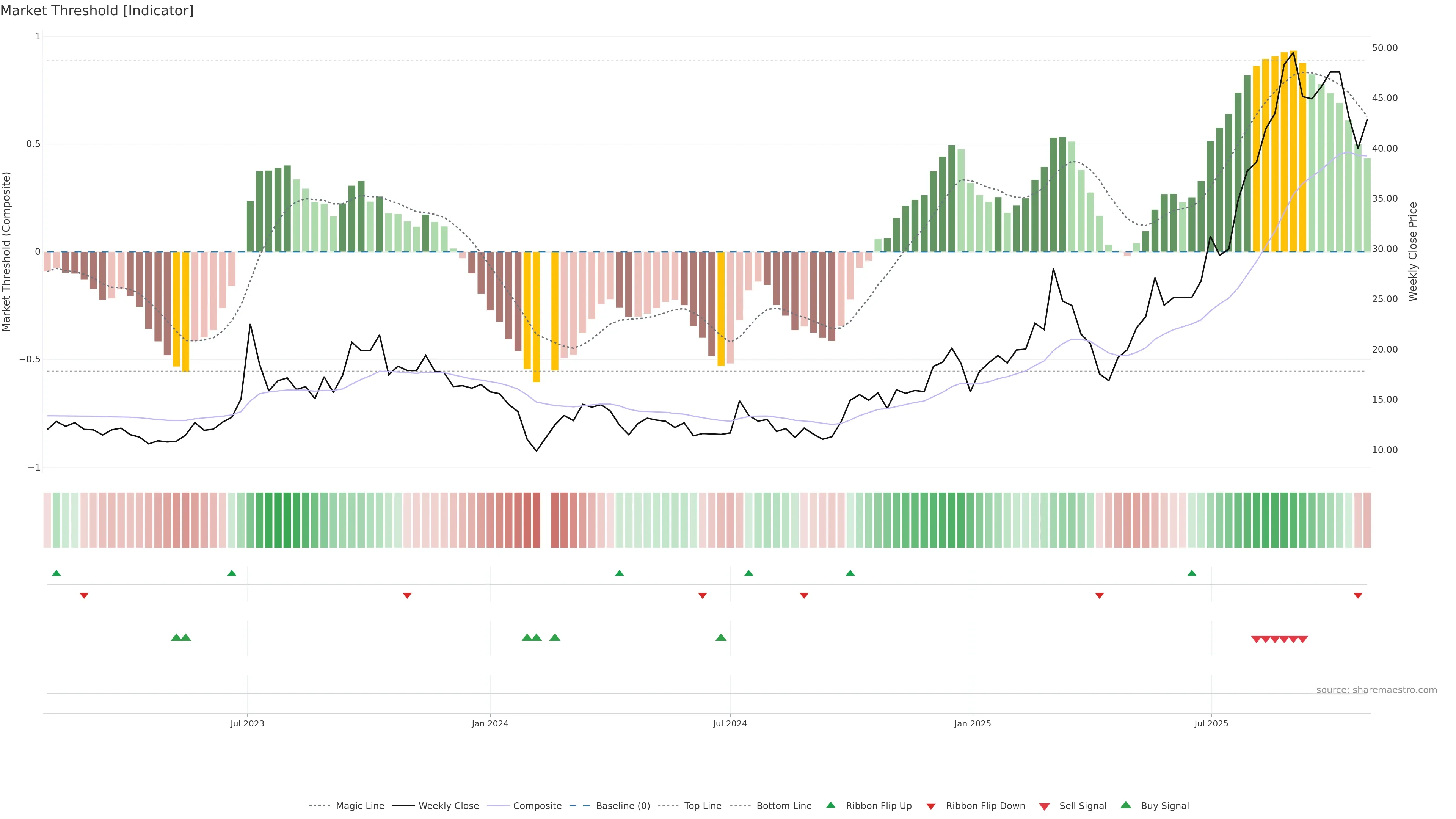The width and height of the screenshot is (1456, 819).
Task: Click the Ribbon Flip Down legend triangle icon
Action: click(x=931, y=806)
